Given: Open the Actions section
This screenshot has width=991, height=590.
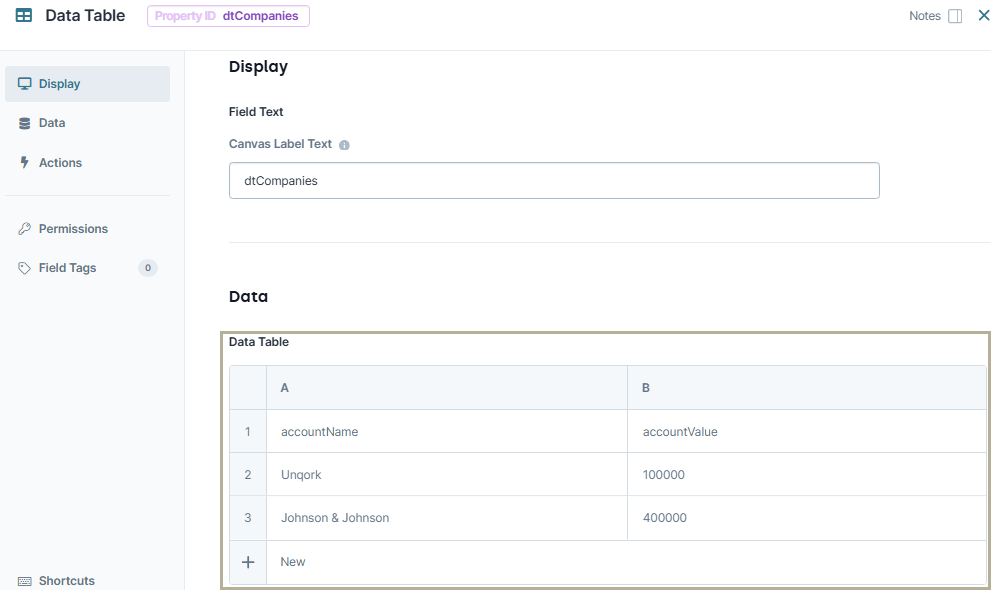Looking at the screenshot, I should pos(62,162).
